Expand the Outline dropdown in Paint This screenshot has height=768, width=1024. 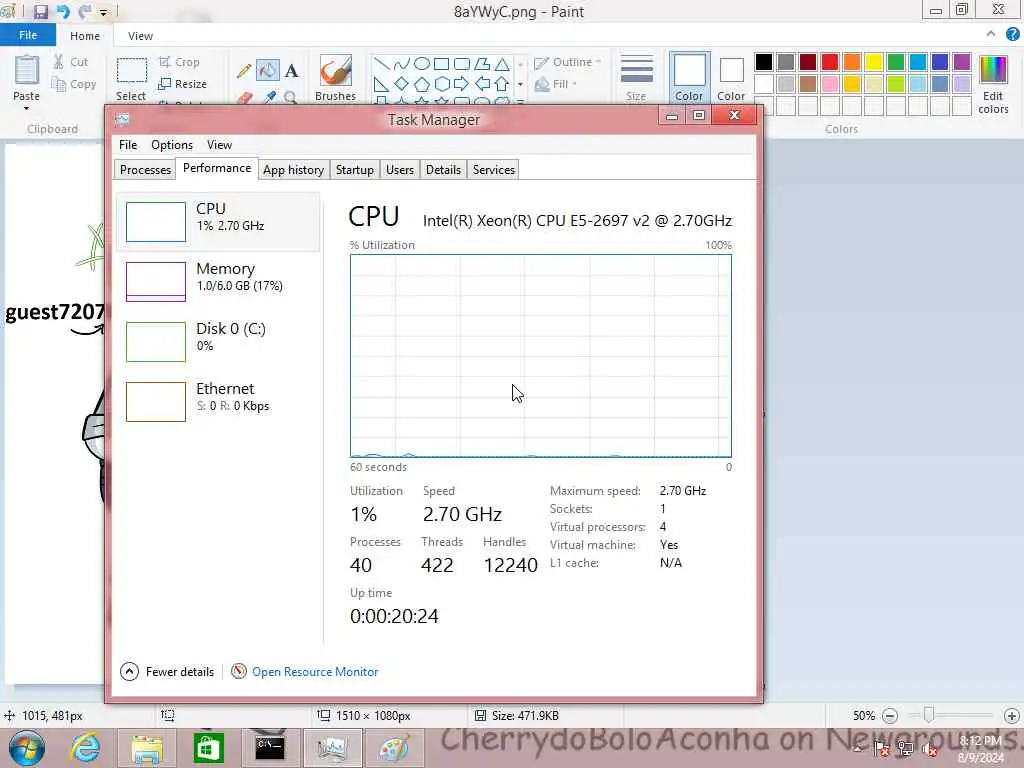567,62
